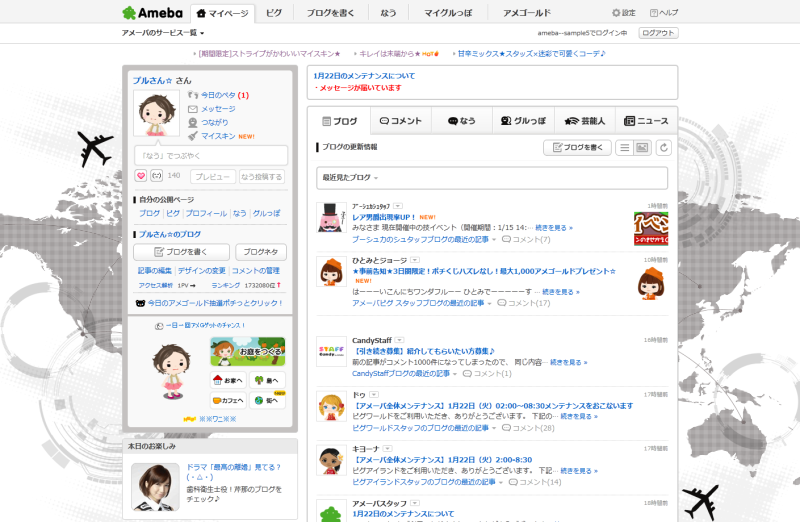Viewport: 800px width, 522px height.
Task: Click the お家へ house button
Action: 228,380
